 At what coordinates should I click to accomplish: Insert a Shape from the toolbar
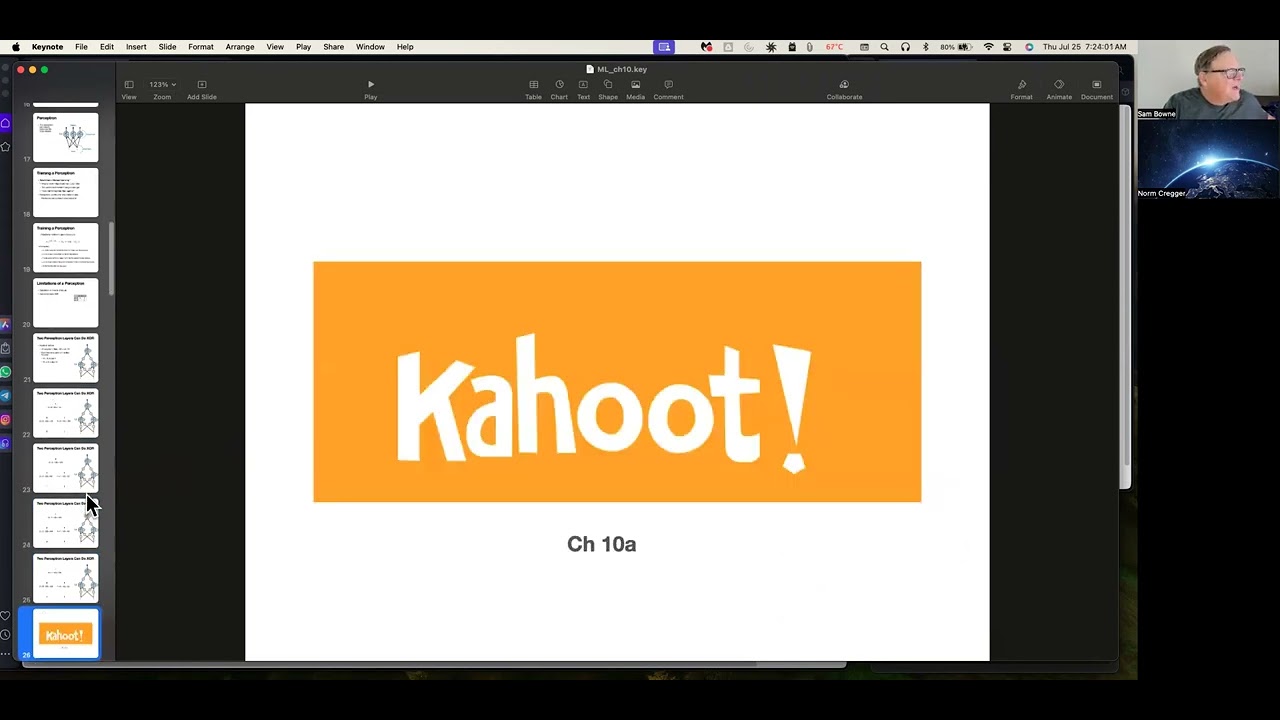coord(608,89)
